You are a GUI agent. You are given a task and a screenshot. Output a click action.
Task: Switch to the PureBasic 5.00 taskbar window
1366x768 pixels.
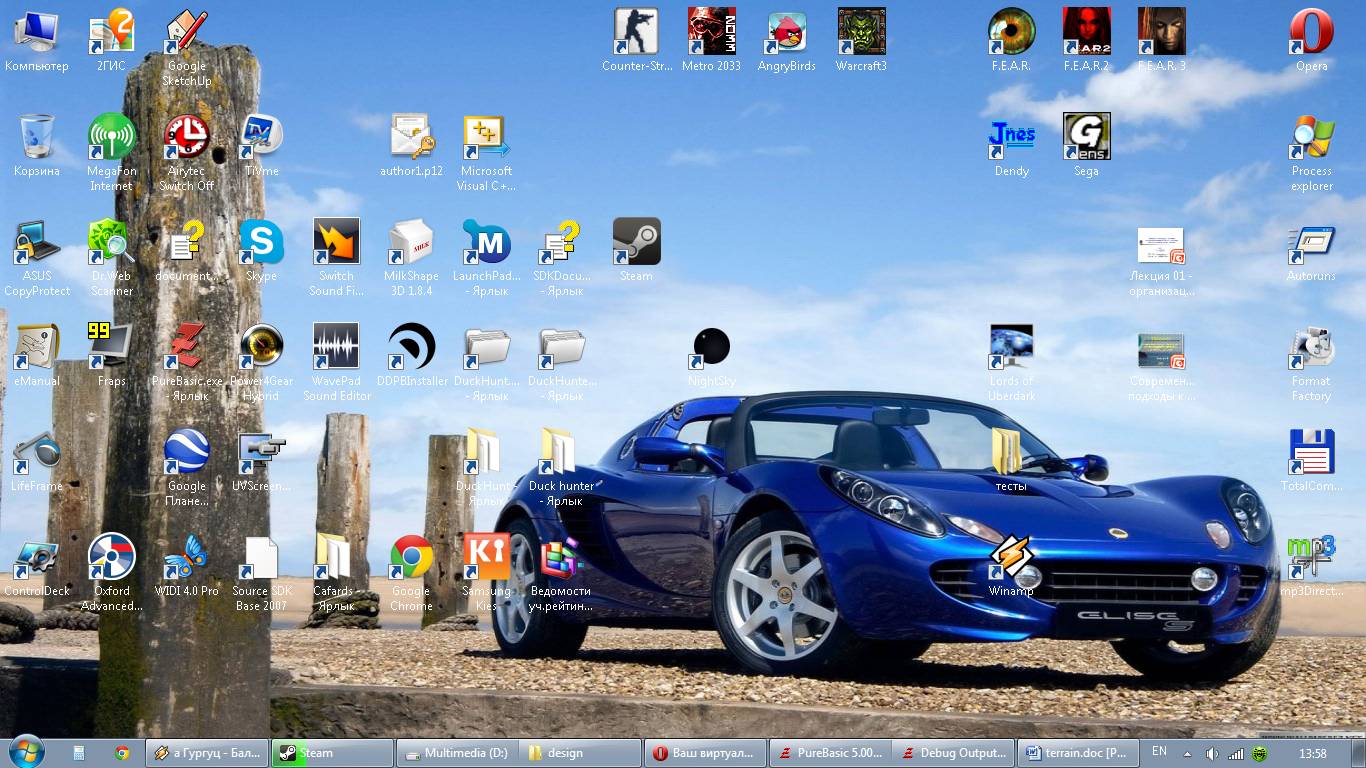pos(830,753)
